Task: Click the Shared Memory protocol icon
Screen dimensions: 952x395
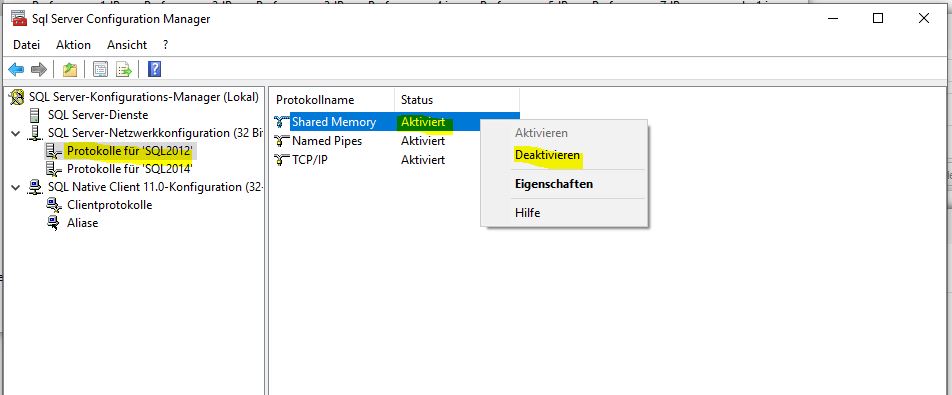Action: click(x=282, y=122)
